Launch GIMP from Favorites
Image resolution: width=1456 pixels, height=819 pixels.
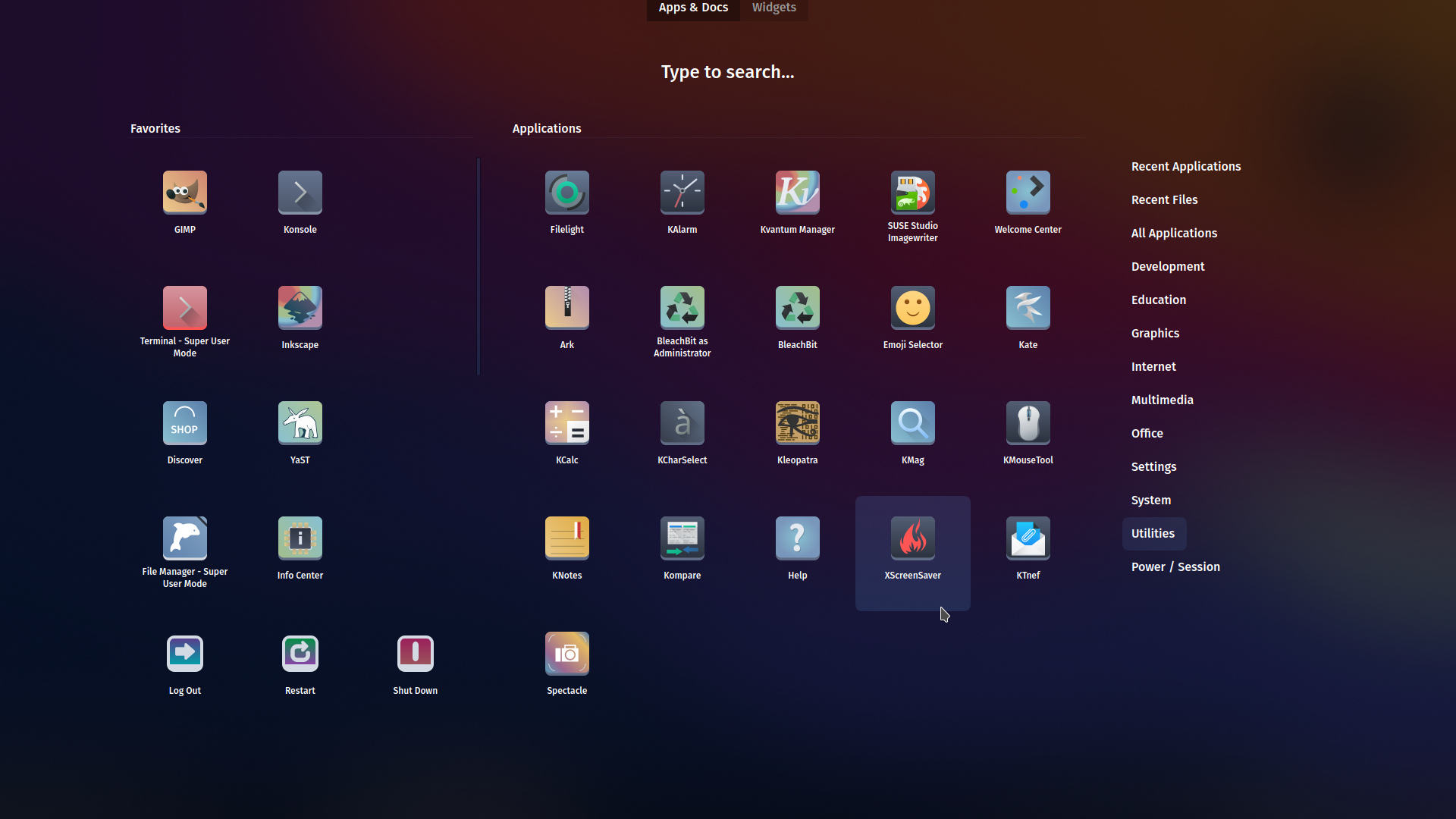pyautogui.click(x=185, y=193)
